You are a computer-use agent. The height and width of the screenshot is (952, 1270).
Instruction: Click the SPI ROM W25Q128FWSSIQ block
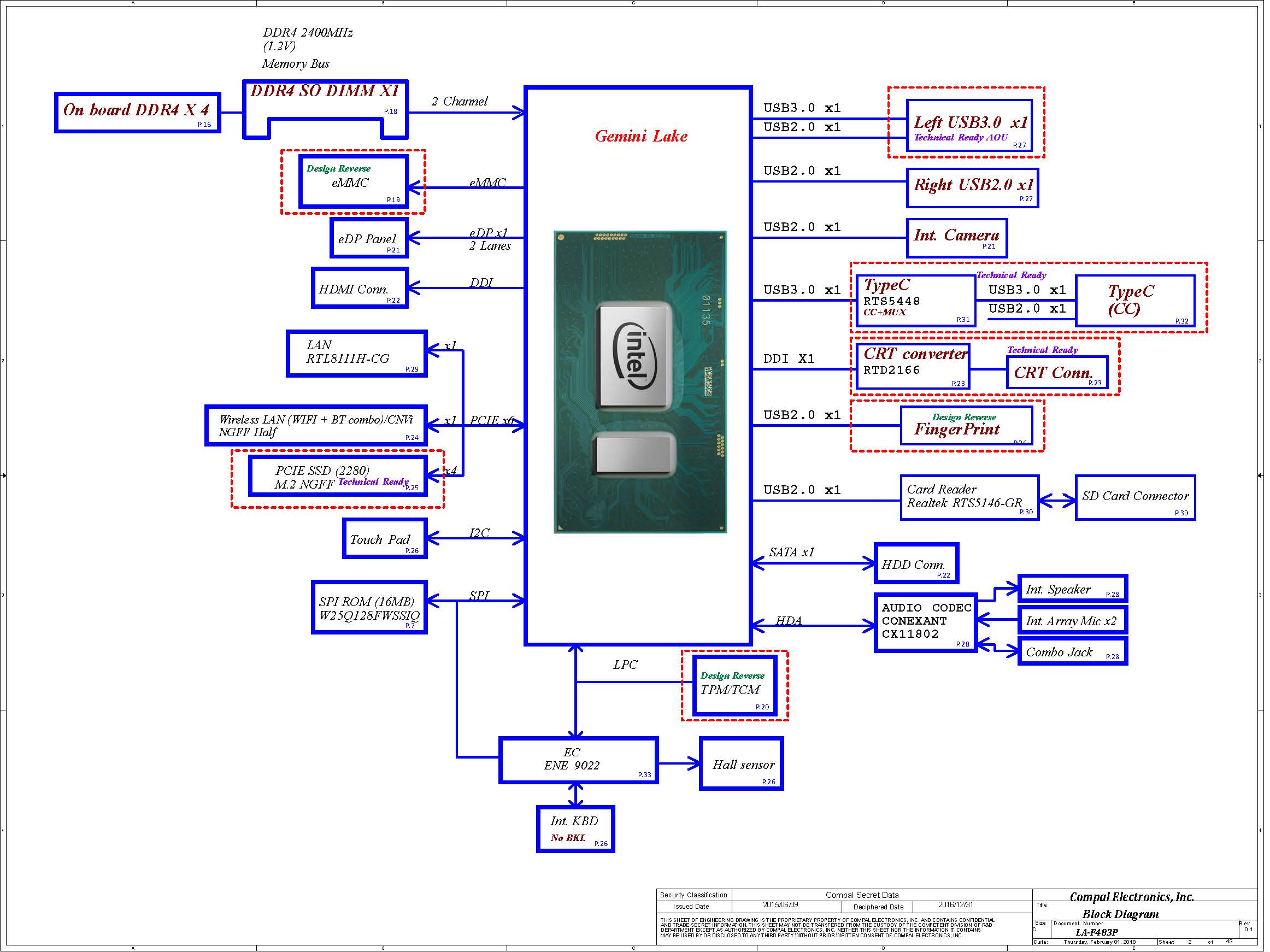tap(369, 608)
